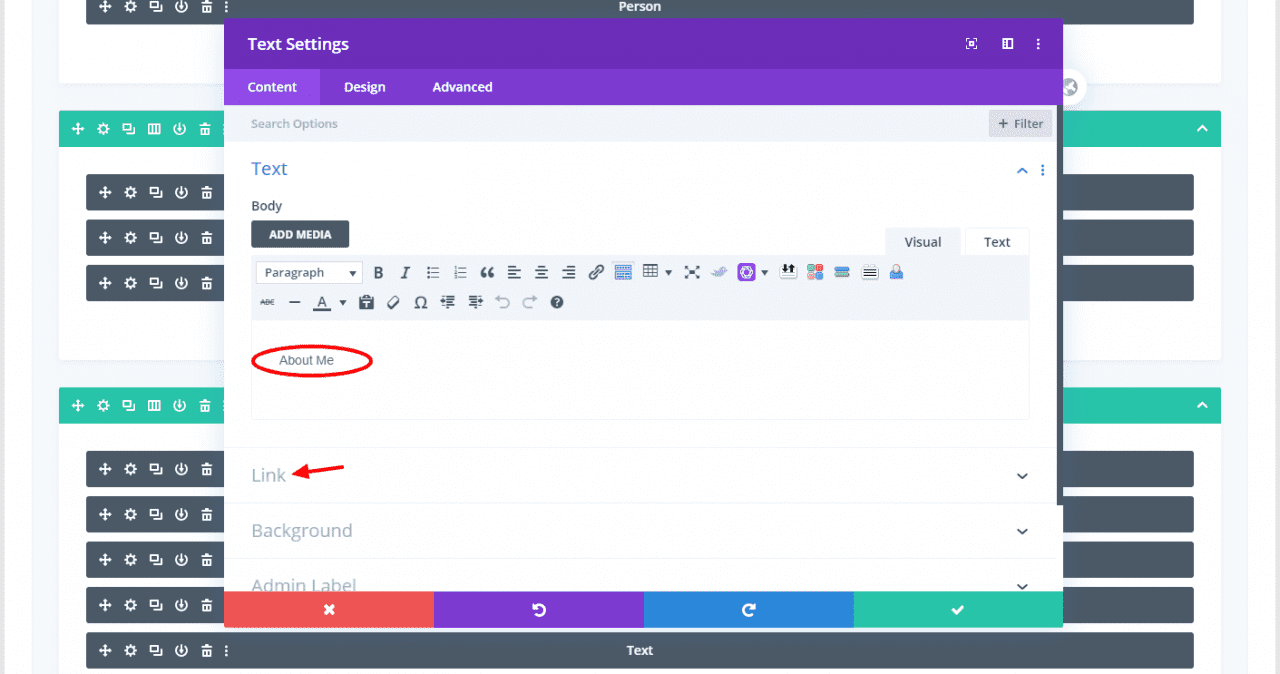Apply strikethrough formatting
The image size is (1280, 674).
[266, 302]
